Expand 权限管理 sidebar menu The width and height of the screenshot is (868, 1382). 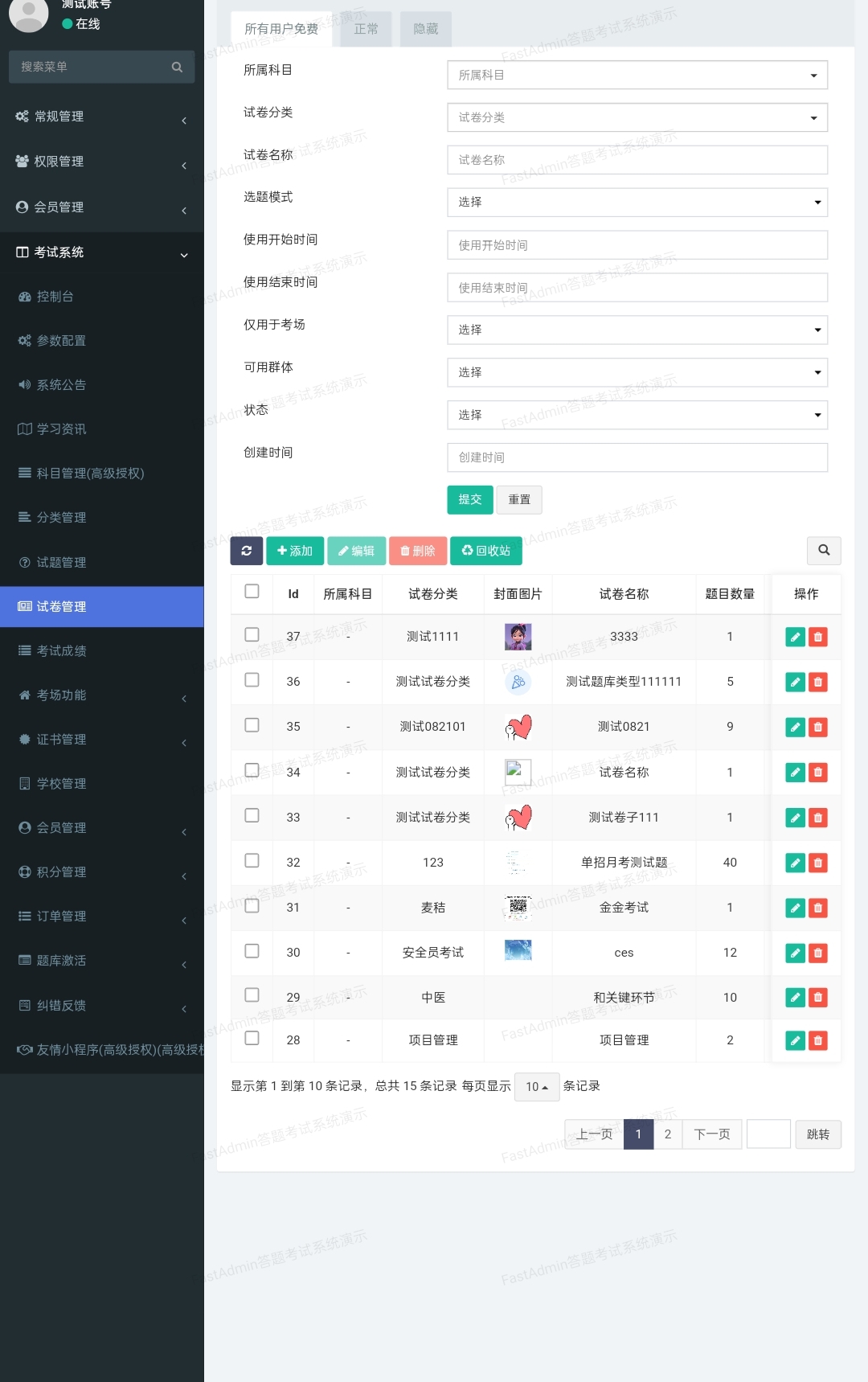point(101,162)
